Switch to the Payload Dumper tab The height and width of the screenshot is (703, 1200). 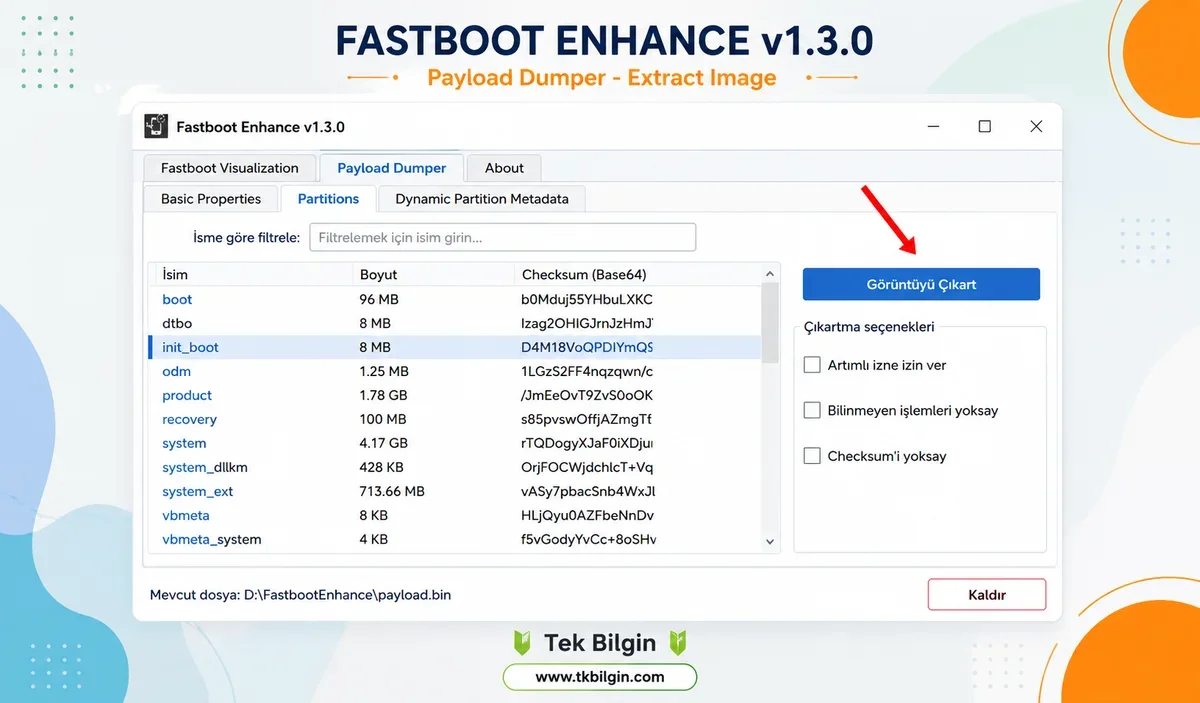coord(391,168)
